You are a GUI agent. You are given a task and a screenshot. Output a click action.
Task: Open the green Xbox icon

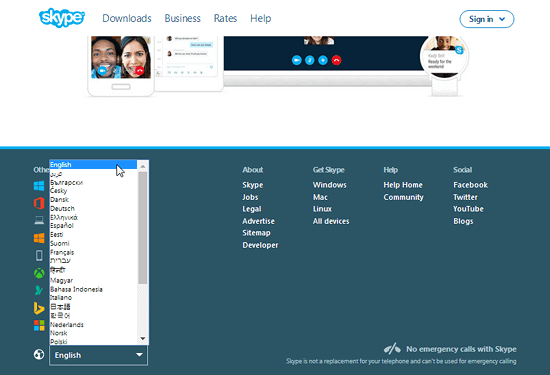39,273
